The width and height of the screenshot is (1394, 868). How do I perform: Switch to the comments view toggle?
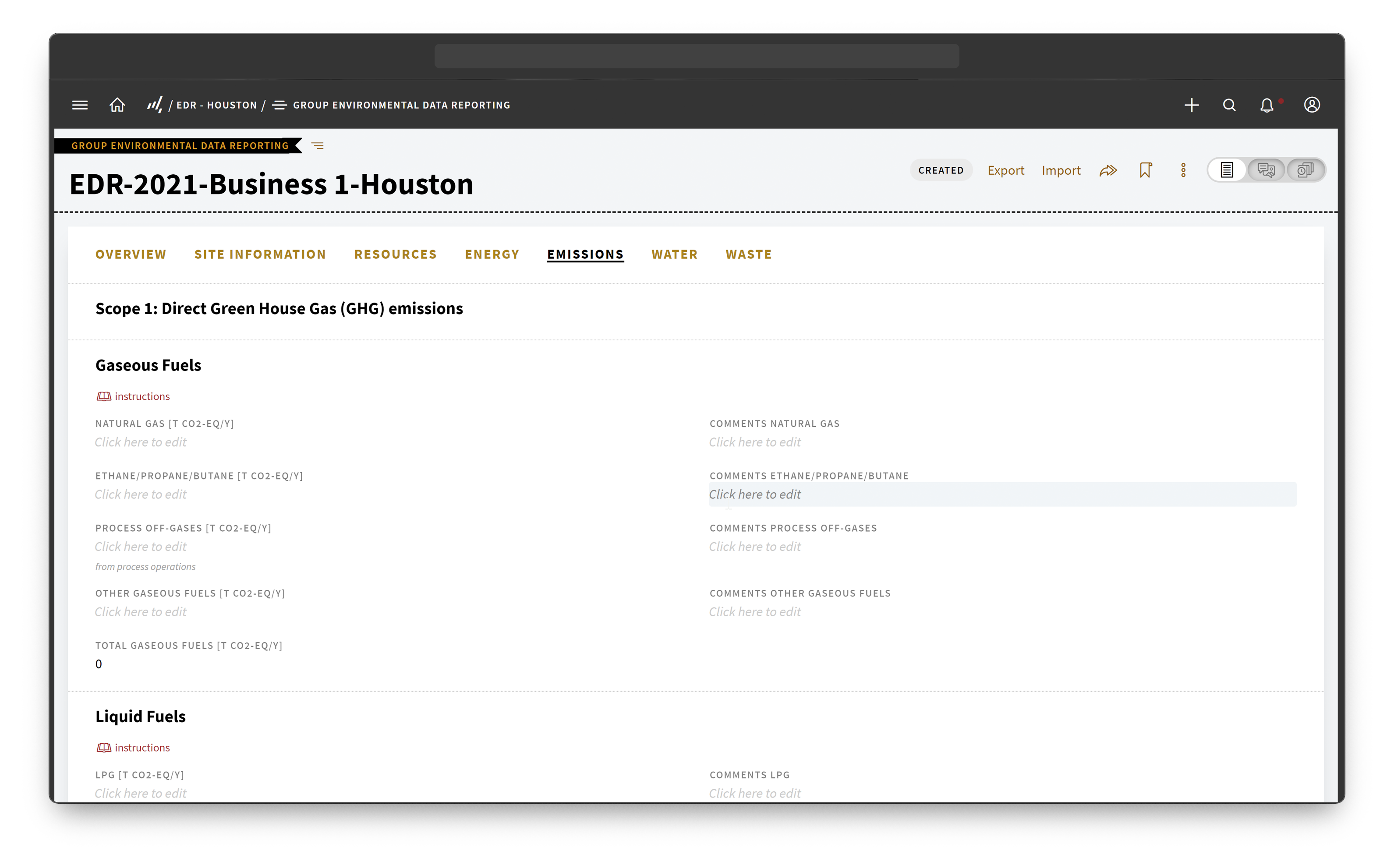[x=1266, y=170]
